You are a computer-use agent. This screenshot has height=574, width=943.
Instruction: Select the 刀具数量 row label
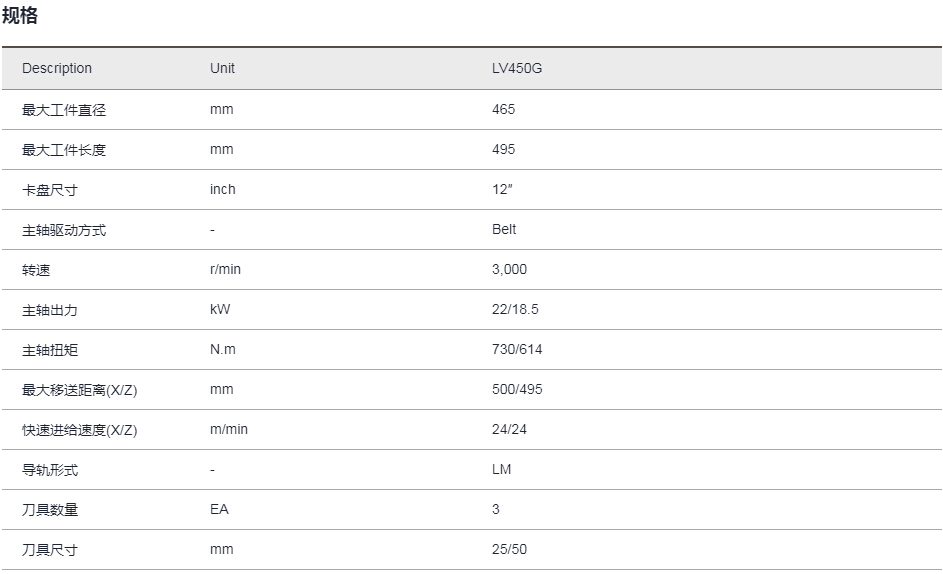point(50,510)
